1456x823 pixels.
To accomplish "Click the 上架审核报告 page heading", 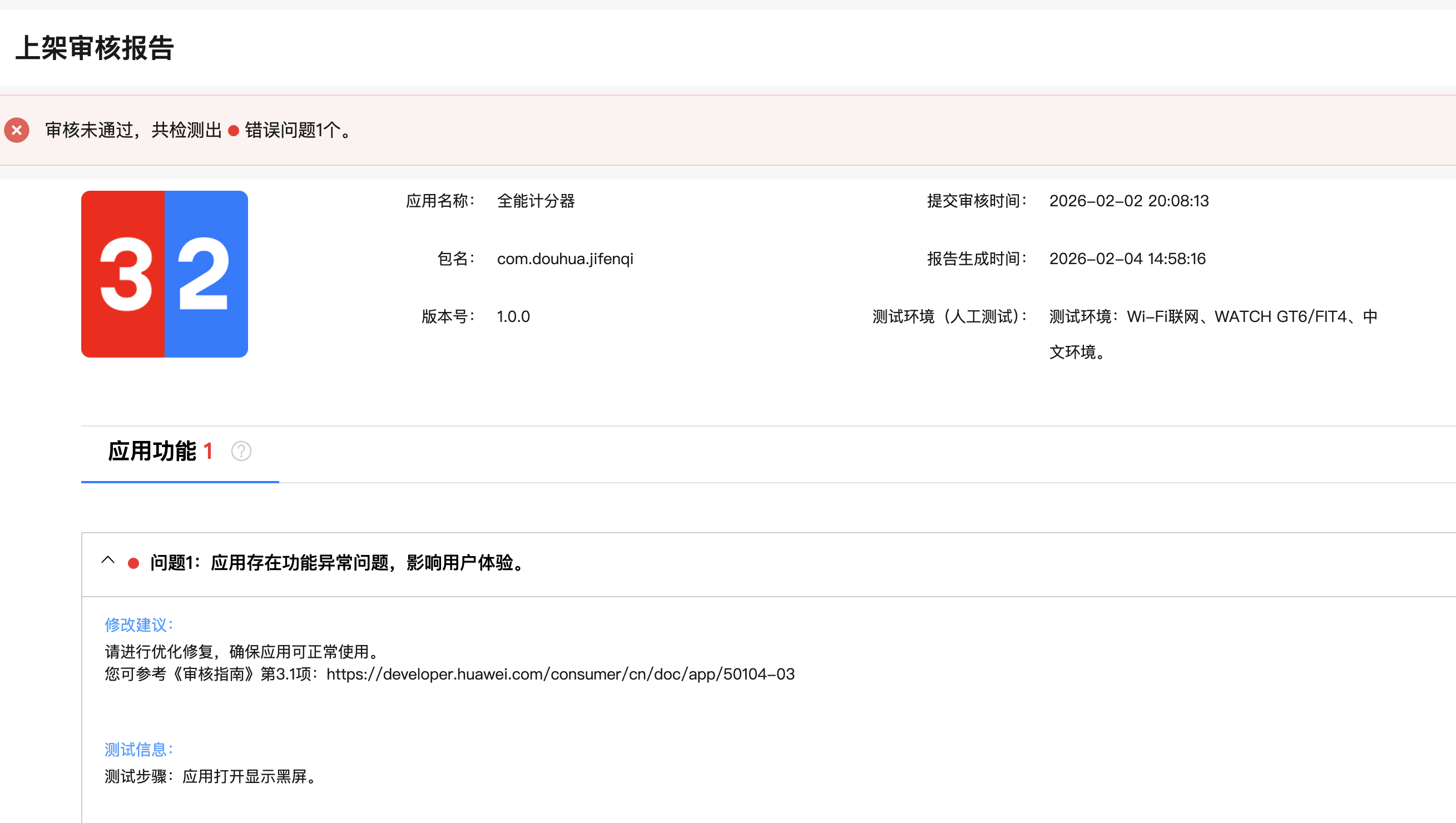I will pos(95,48).
